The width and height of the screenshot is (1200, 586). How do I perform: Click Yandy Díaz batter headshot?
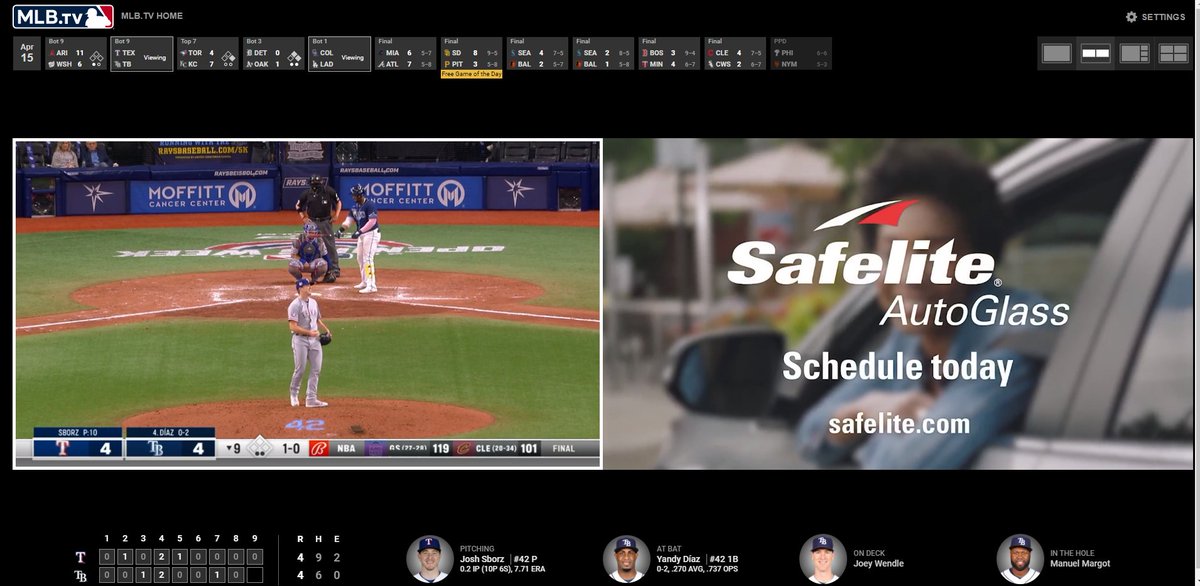tap(627, 558)
